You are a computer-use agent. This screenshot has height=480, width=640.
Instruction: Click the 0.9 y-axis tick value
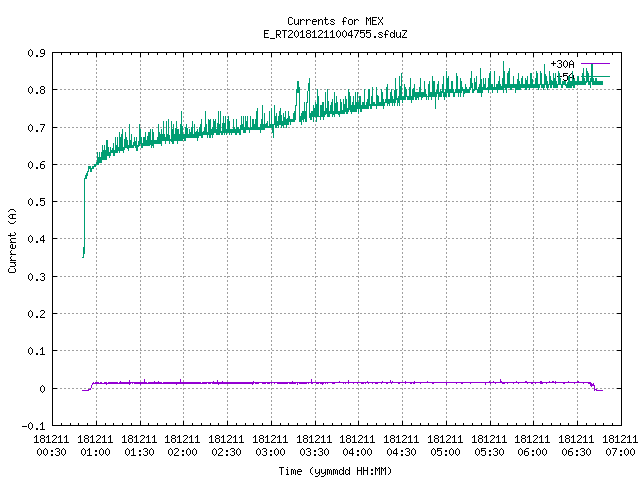pos(36,53)
